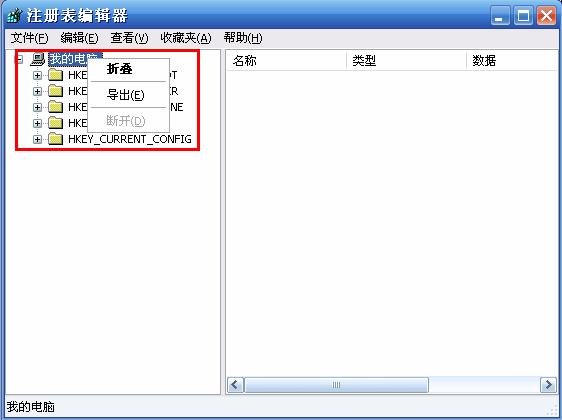The height and width of the screenshot is (420, 562).
Task: Click the Registry Editor title bar icon
Action: 14,16
